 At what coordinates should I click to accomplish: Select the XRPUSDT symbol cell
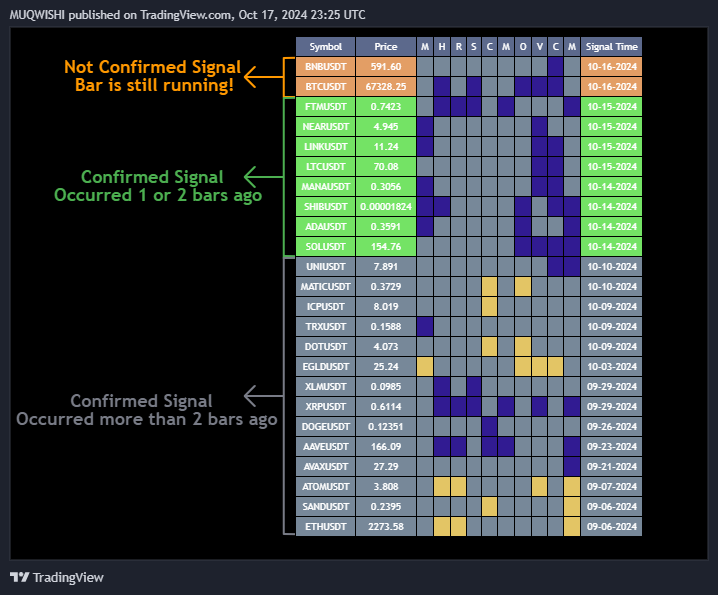pos(326,406)
